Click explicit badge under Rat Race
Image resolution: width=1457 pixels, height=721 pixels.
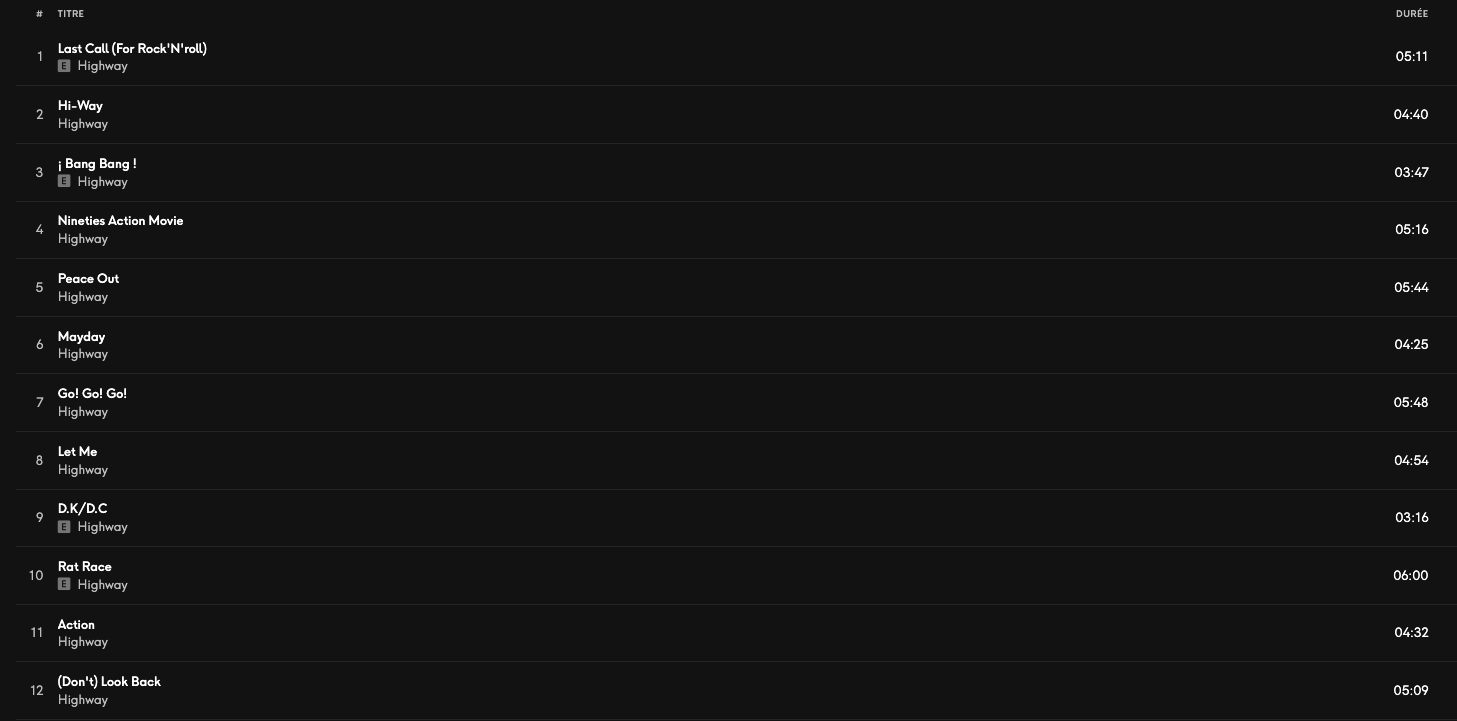pyautogui.click(x=64, y=585)
